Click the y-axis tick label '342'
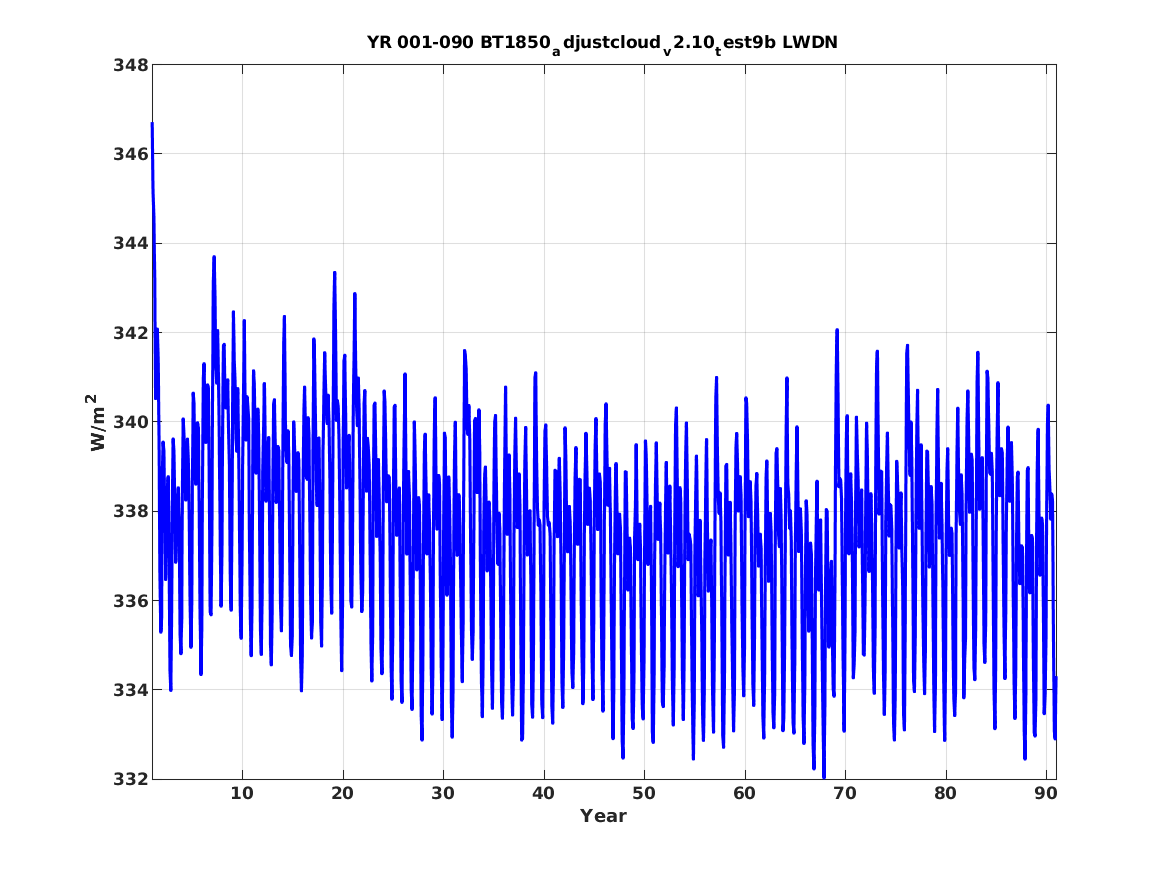This screenshot has height=875, width=1167. (x=130, y=333)
